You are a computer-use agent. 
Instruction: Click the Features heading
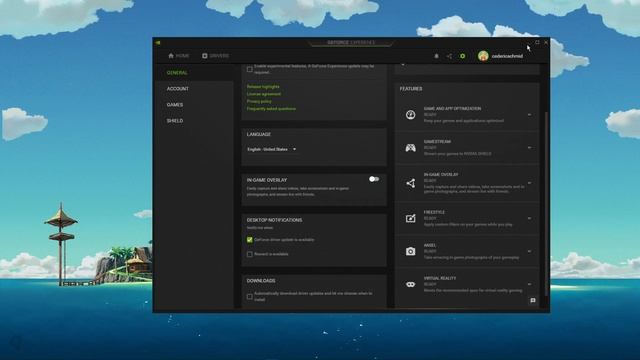pos(411,89)
